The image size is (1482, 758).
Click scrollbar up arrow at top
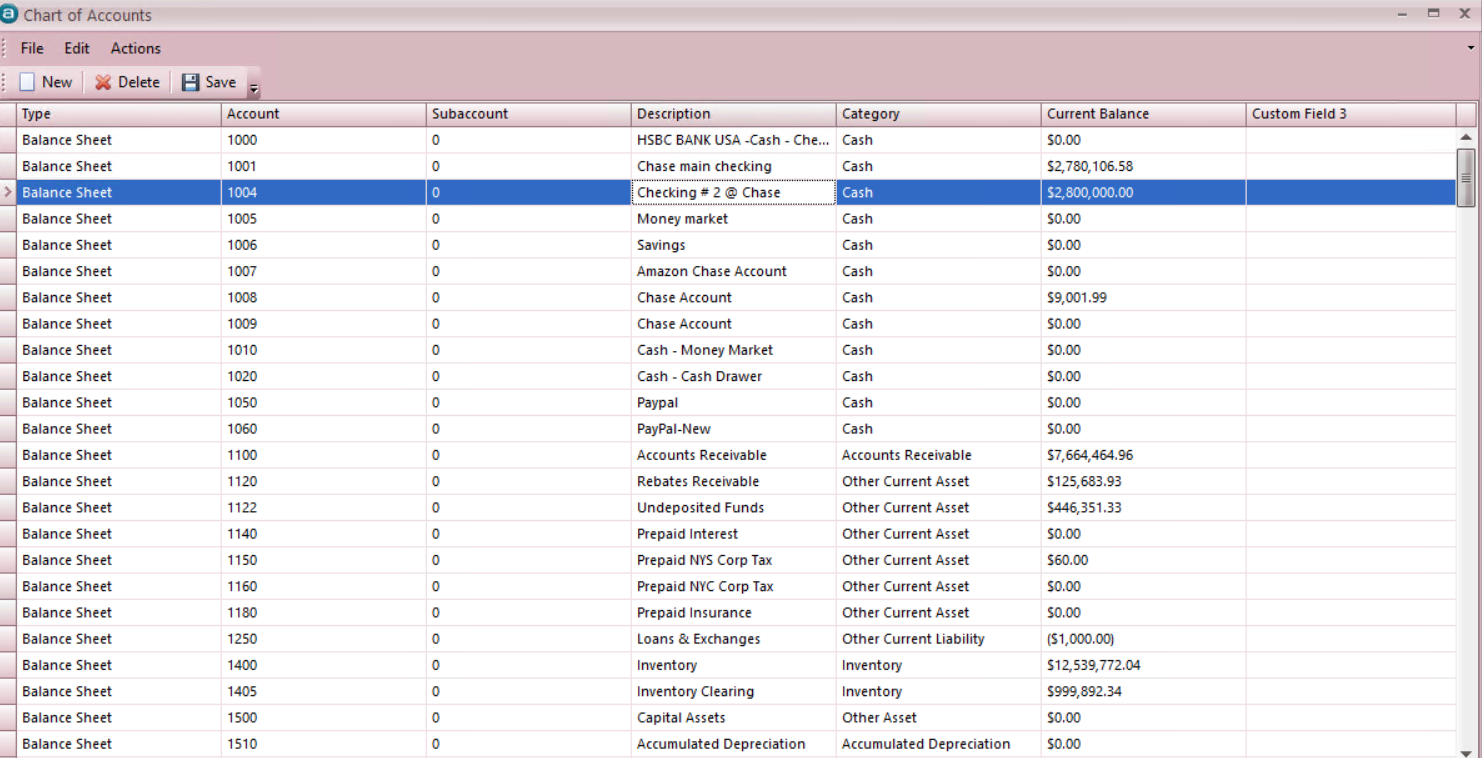[1466, 137]
